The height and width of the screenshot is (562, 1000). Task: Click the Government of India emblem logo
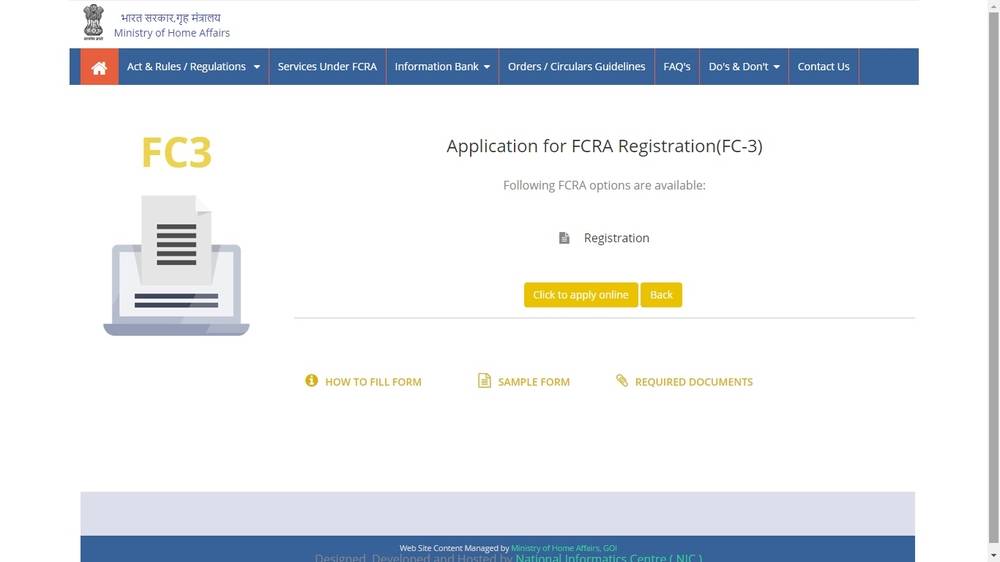(x=93, y=22)
